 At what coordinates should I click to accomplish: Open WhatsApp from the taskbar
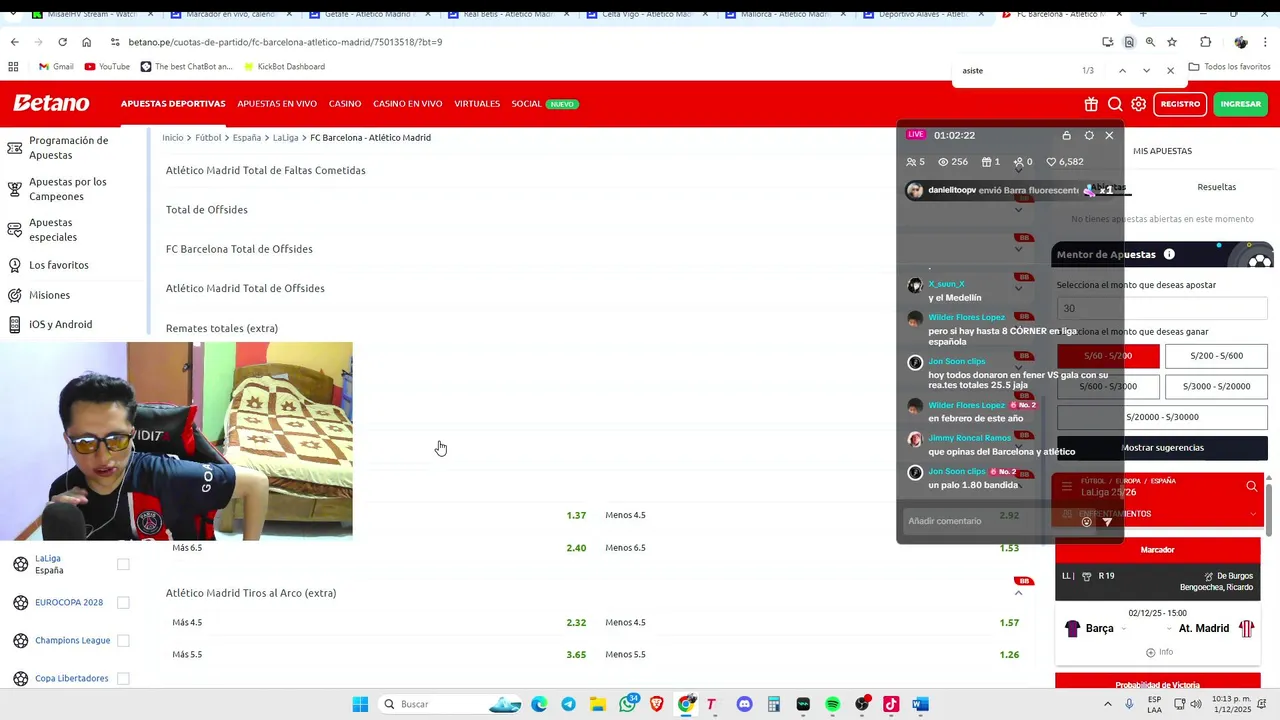tap(628, 704)
